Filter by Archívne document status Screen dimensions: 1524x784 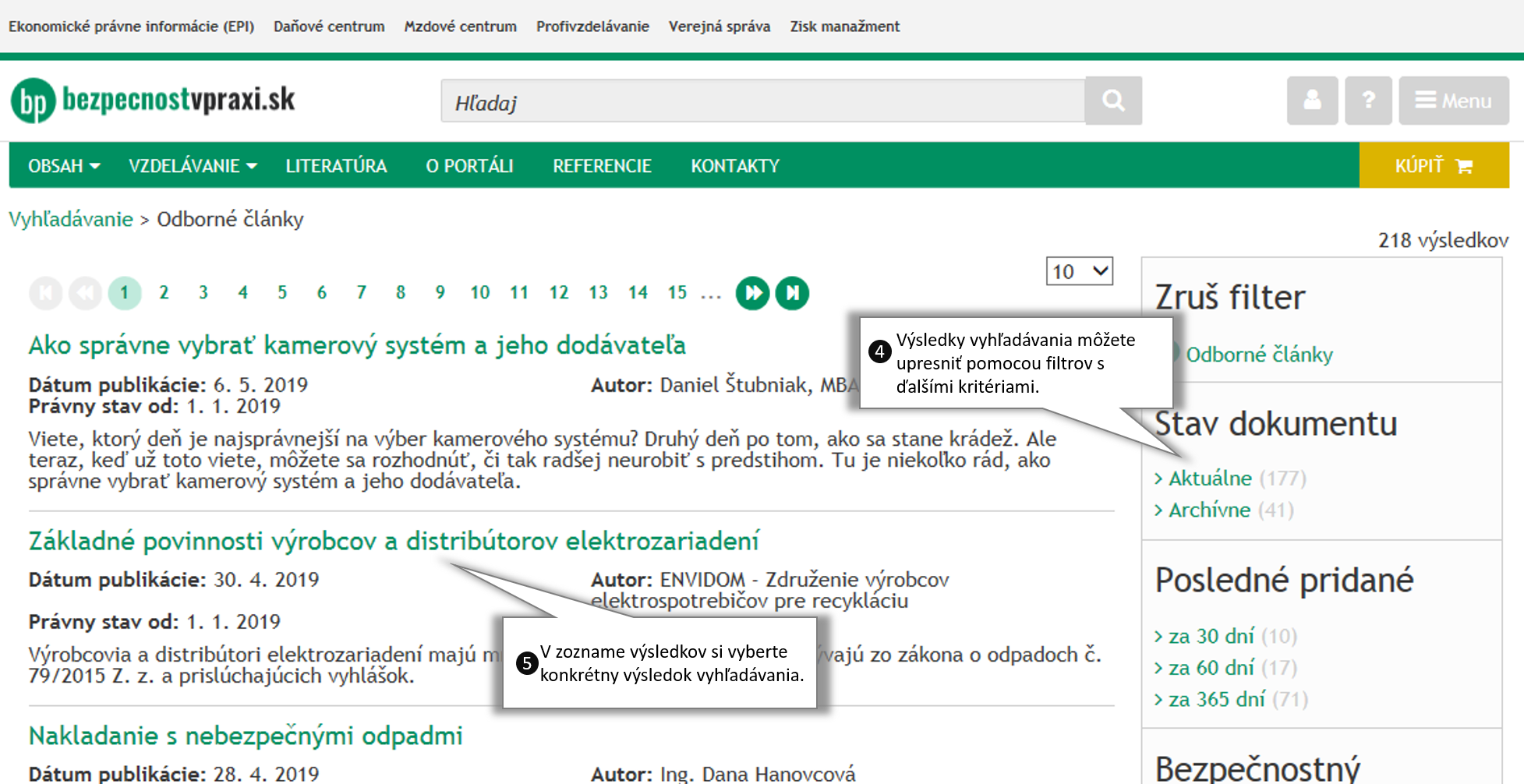(1209, 510)
